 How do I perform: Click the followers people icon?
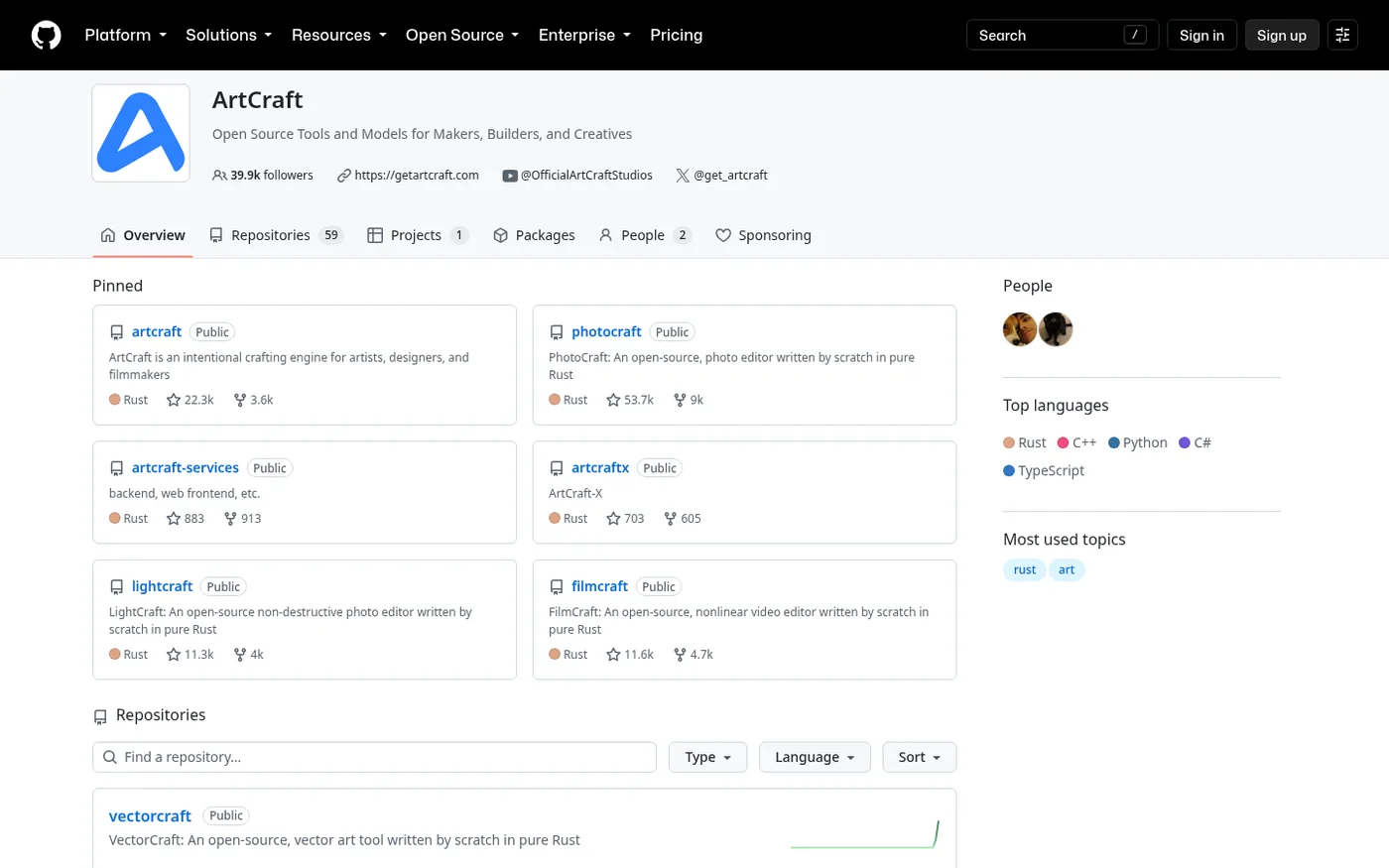pyautogui.click(x=219, y=176)
